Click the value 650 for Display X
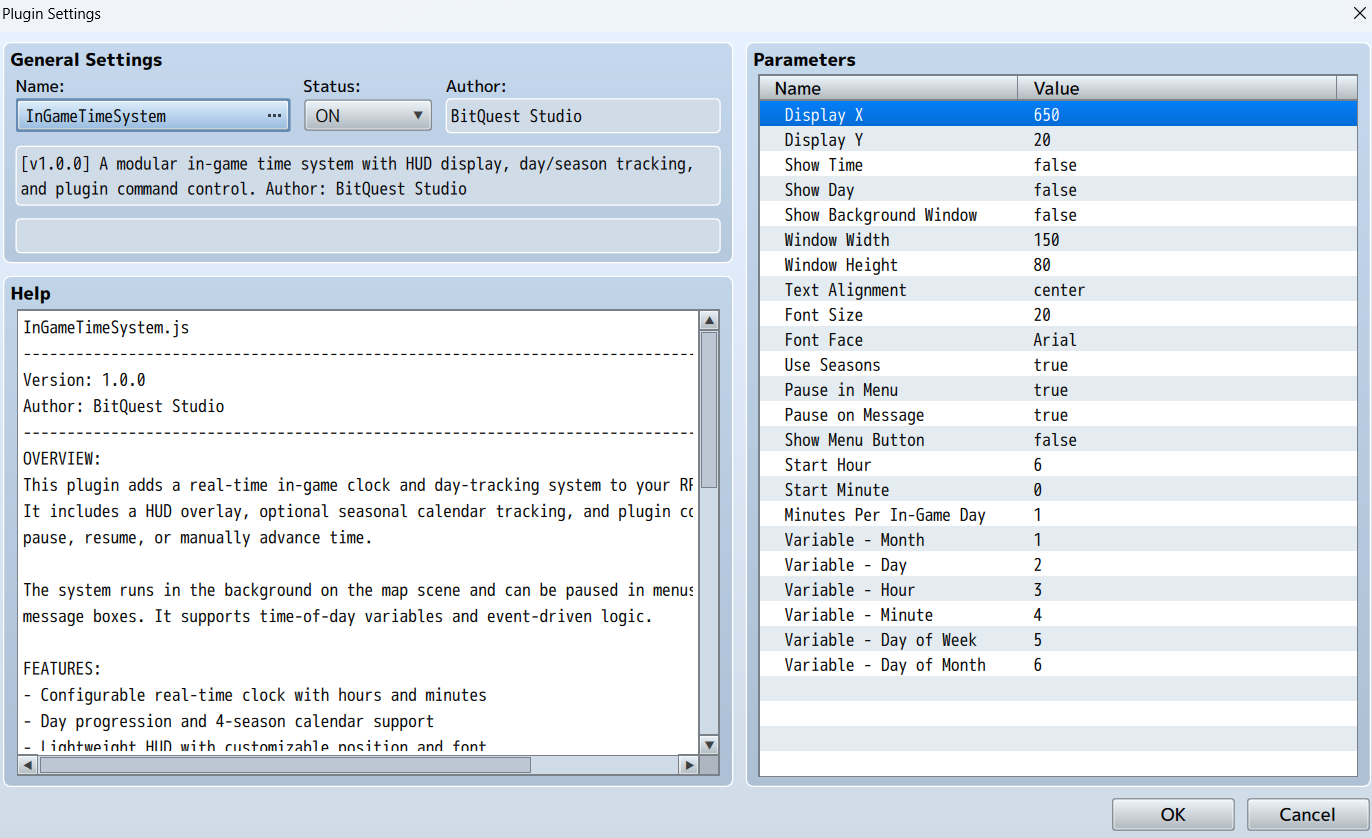The width and height of the screenshot is (1372, 838). click(x=1046, y=115)
